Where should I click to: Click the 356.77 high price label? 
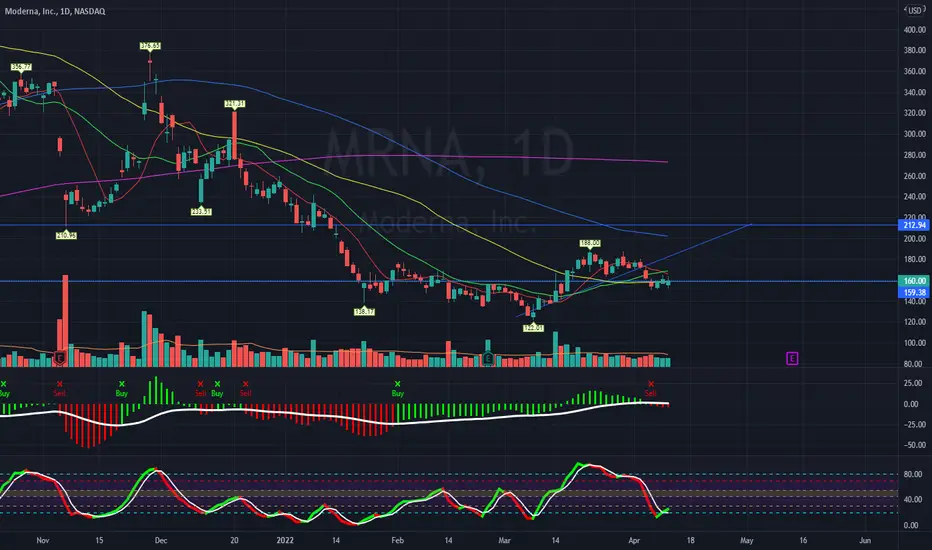(21, 67)
